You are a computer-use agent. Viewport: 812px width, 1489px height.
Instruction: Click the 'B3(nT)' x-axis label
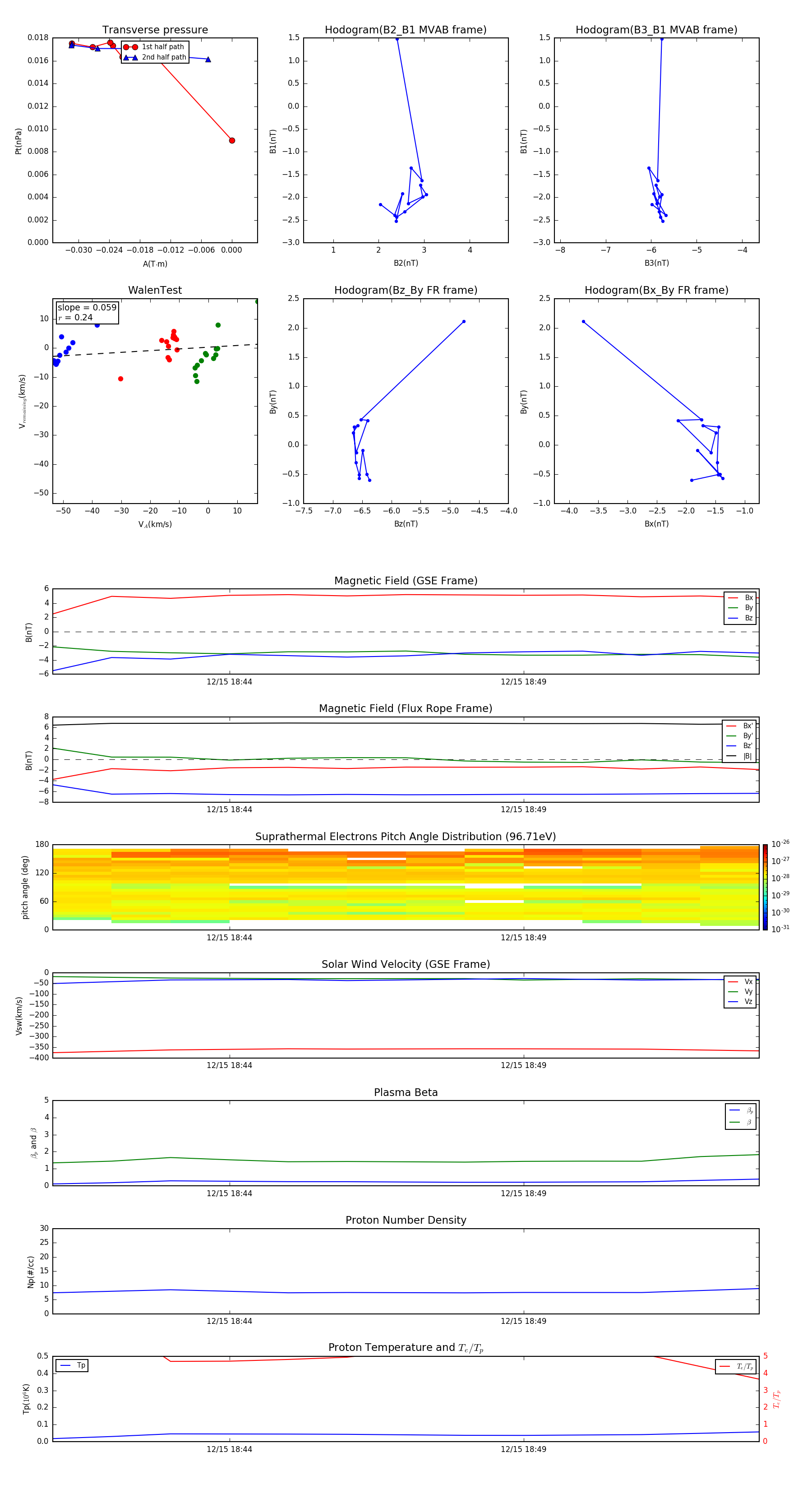tap(656, 263)
